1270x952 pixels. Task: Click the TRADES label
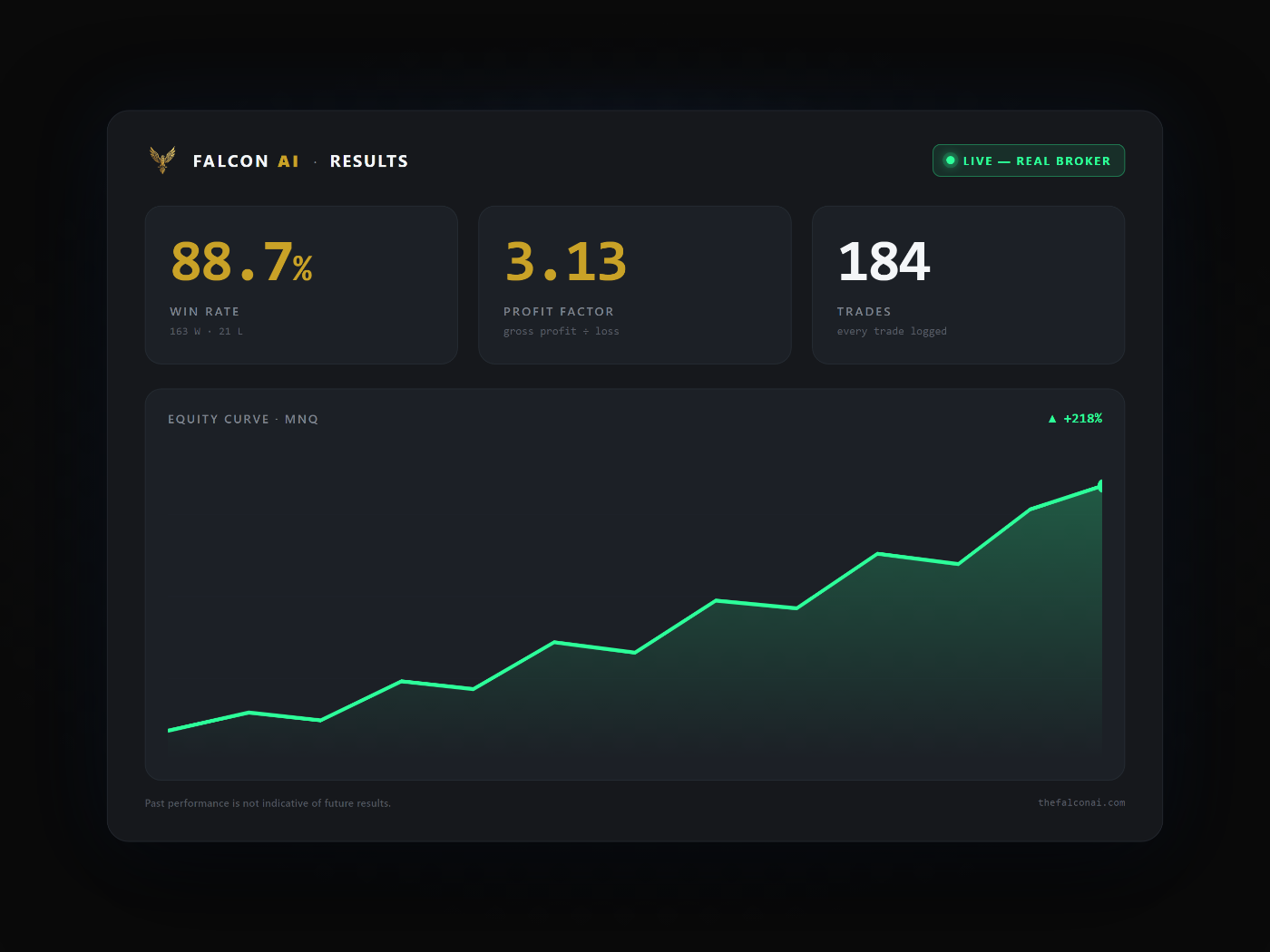click(x=865, y=312)
